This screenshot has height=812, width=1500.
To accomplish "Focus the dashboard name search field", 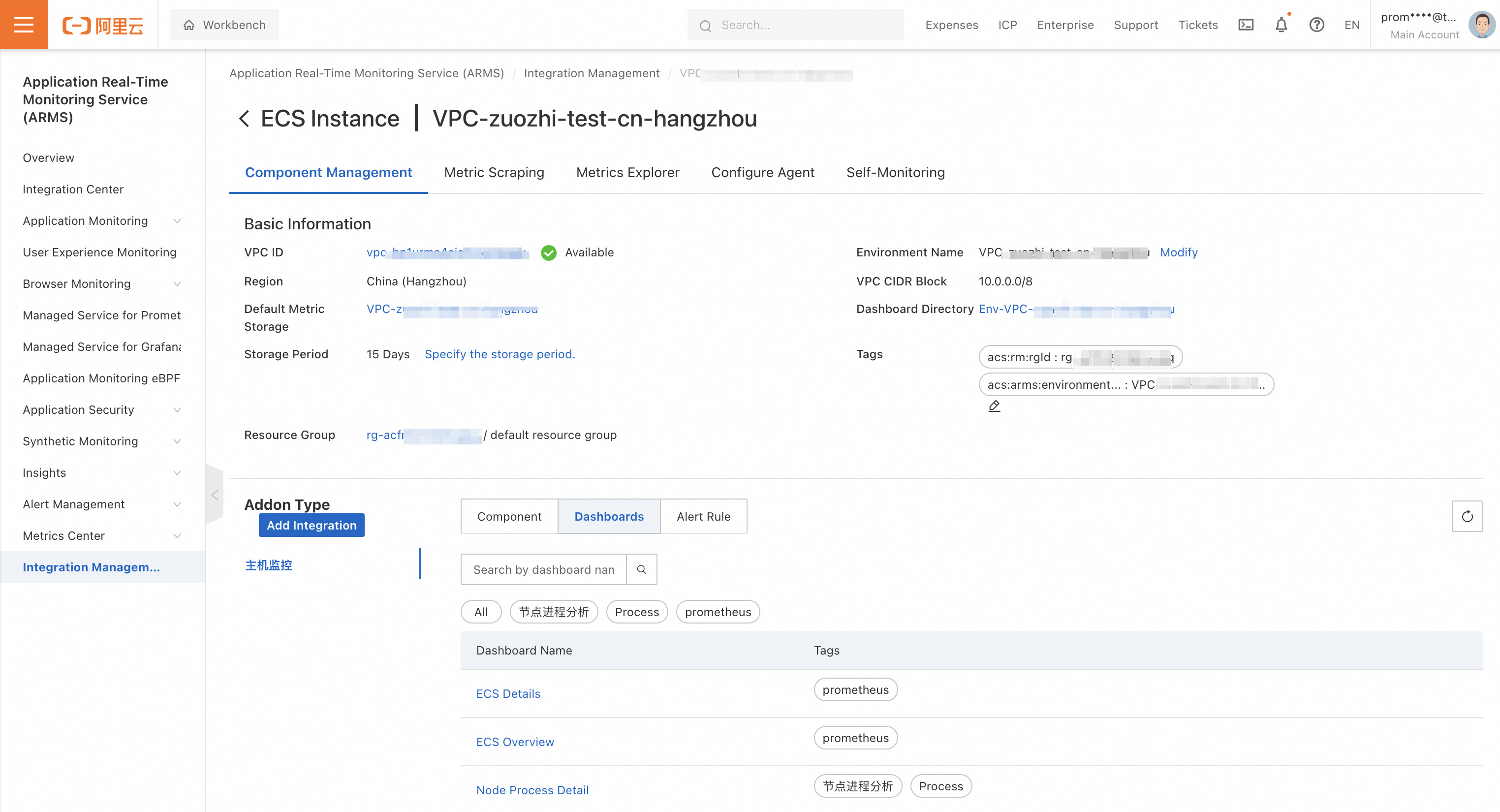I will 543,569.
